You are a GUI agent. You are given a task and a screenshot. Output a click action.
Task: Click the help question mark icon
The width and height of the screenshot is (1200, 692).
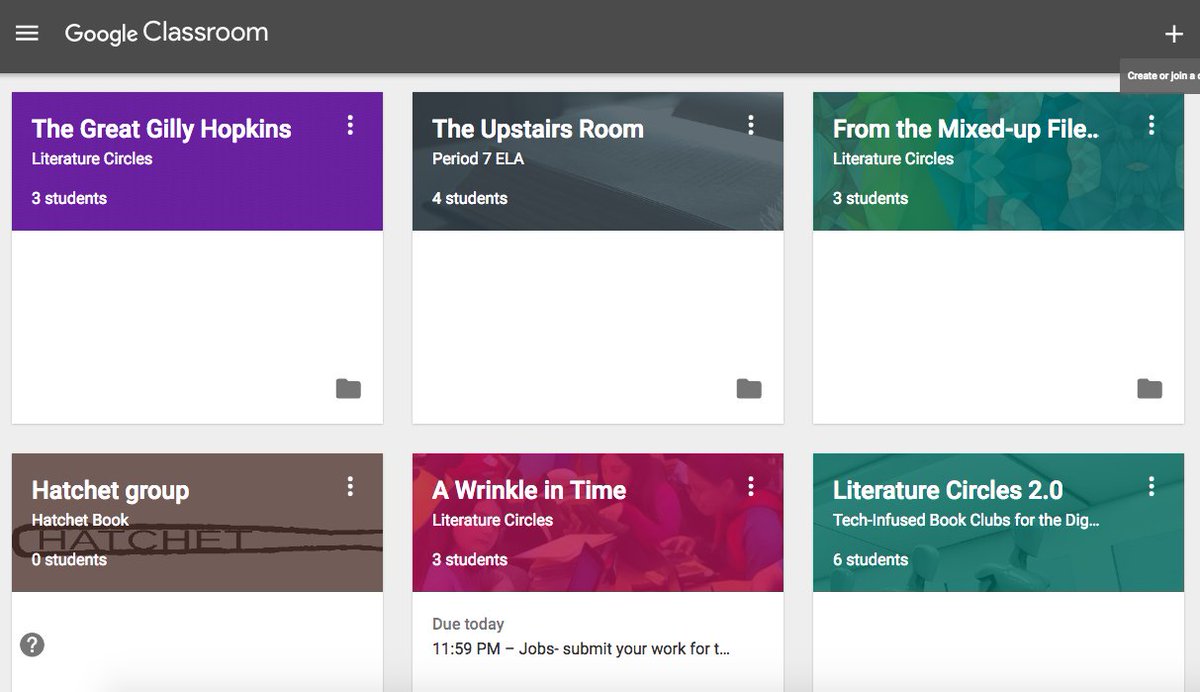[x=32, y=645]
